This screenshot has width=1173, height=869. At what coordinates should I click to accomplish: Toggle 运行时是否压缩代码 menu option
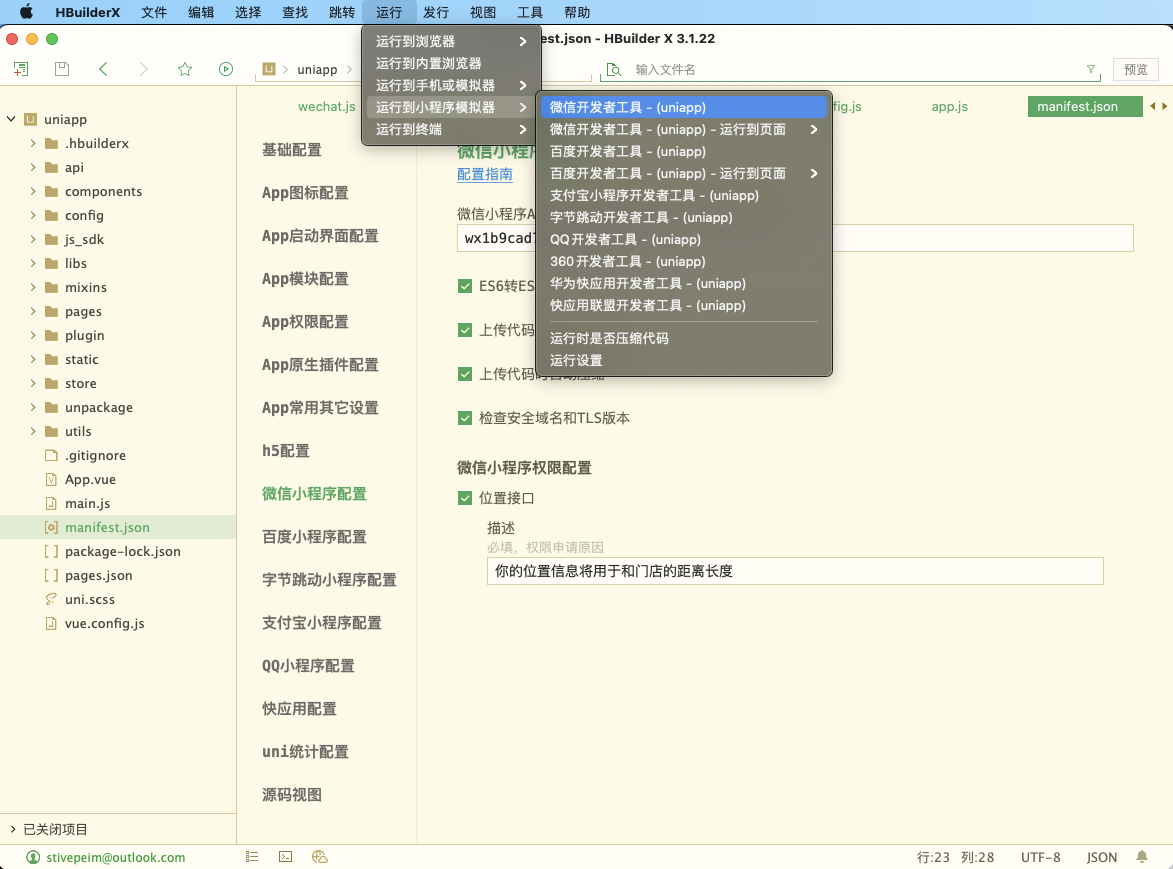[x=684, y=338]
